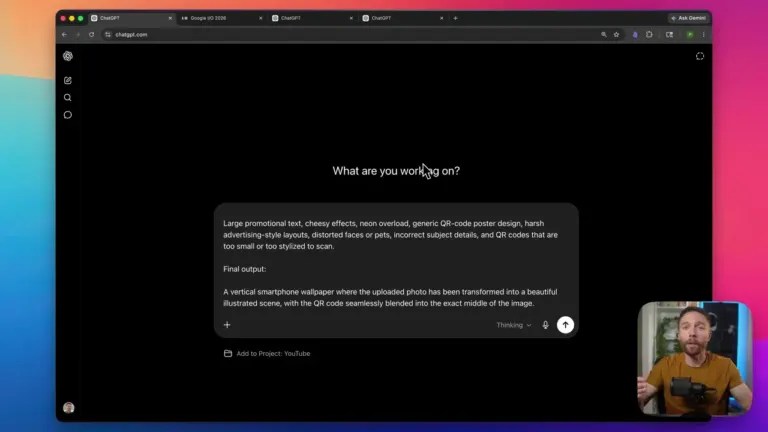Viewport: 768px width, 432px height.
Task: Click inside the prompt text area
Action: point(396,263)
